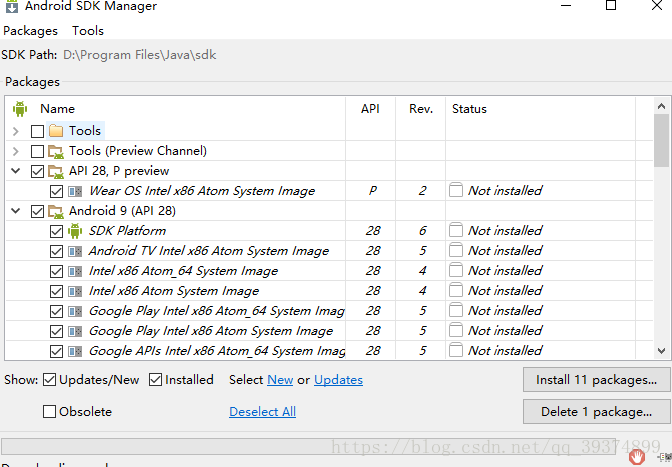The image size is (672, 467).
Task: Click the Tools folder icon
Action: pyautogui.click(x=56, y=131)
